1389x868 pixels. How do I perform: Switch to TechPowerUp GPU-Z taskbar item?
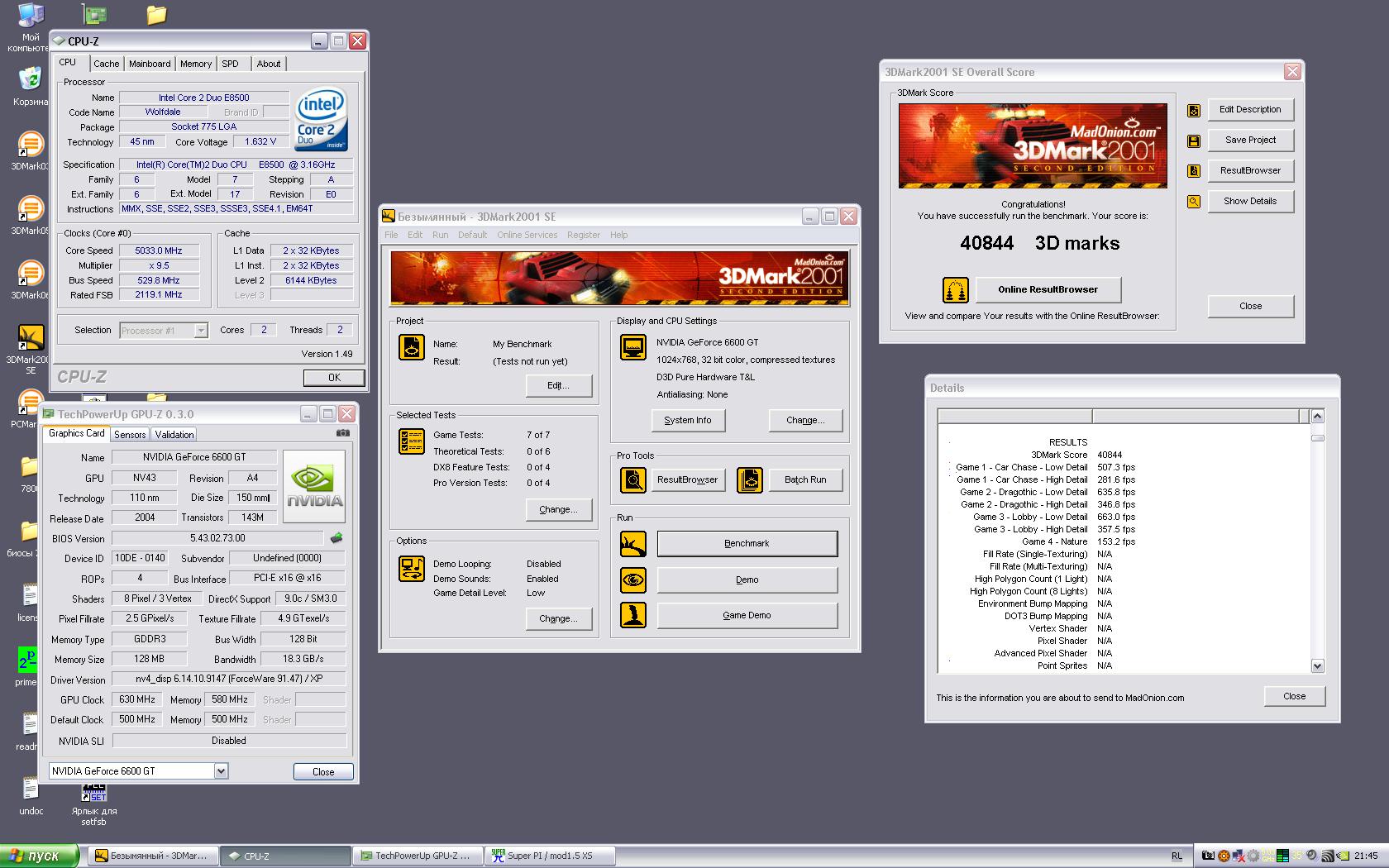tap(419, 856)
